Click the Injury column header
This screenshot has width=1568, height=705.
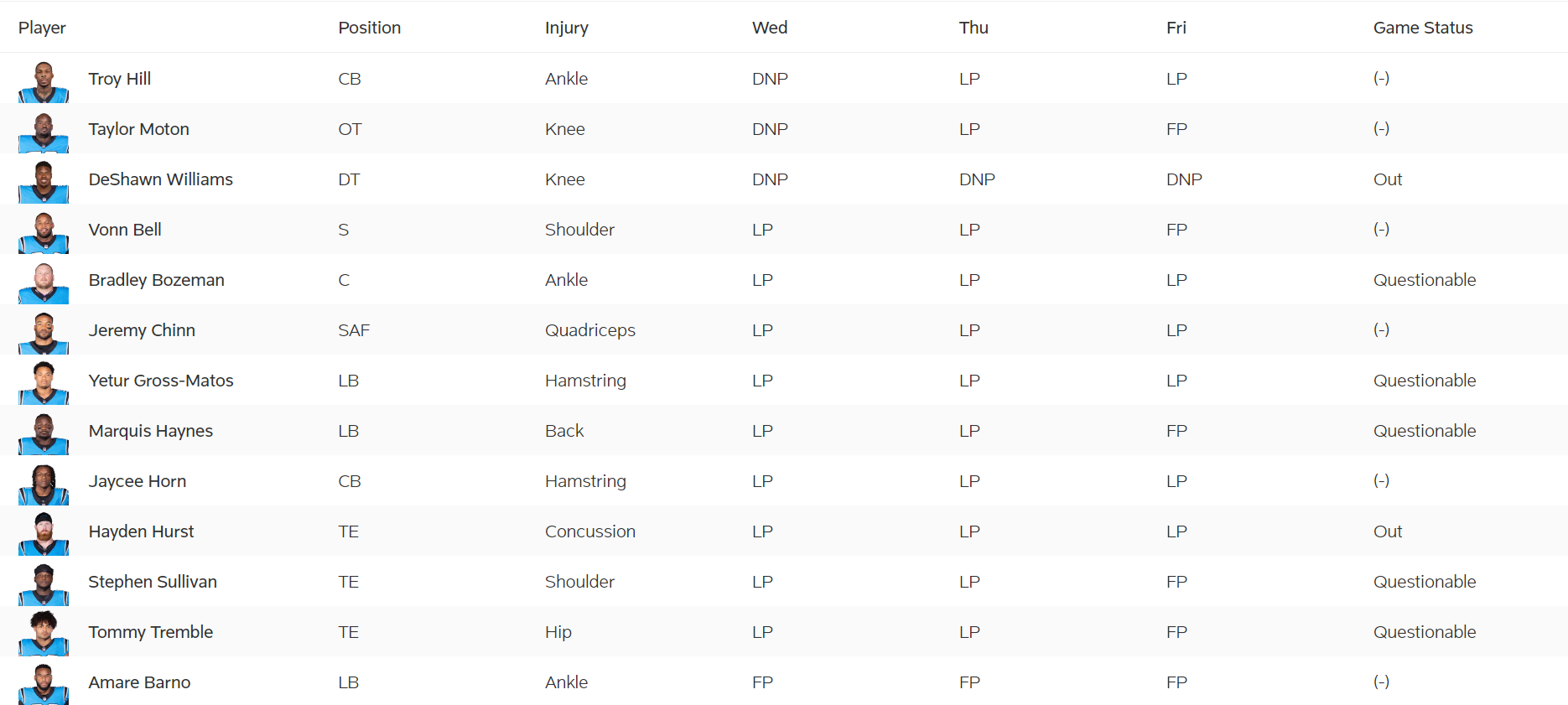click(567, 28)
